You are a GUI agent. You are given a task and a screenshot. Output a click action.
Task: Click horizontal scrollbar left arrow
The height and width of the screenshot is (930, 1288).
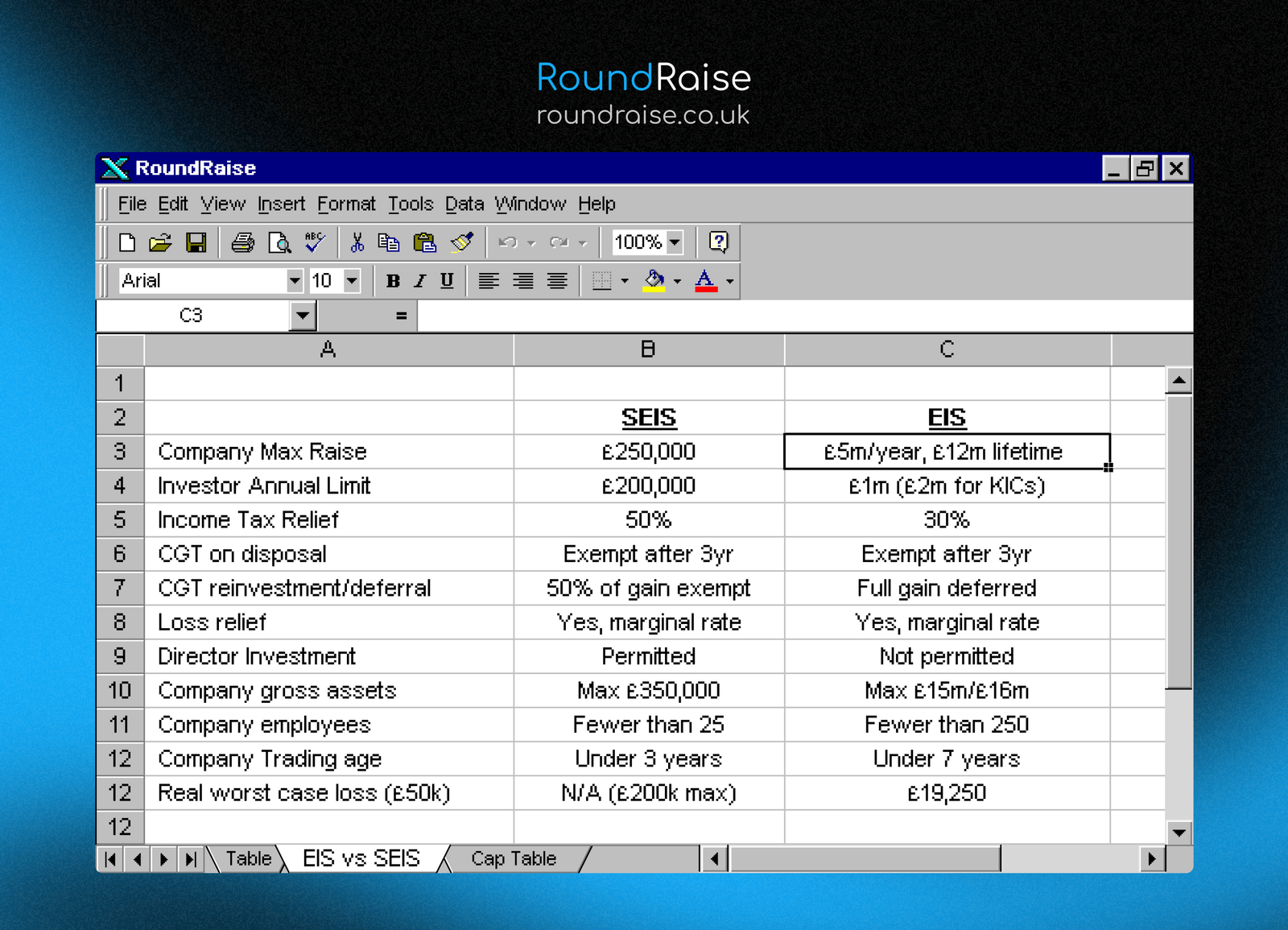714,859
